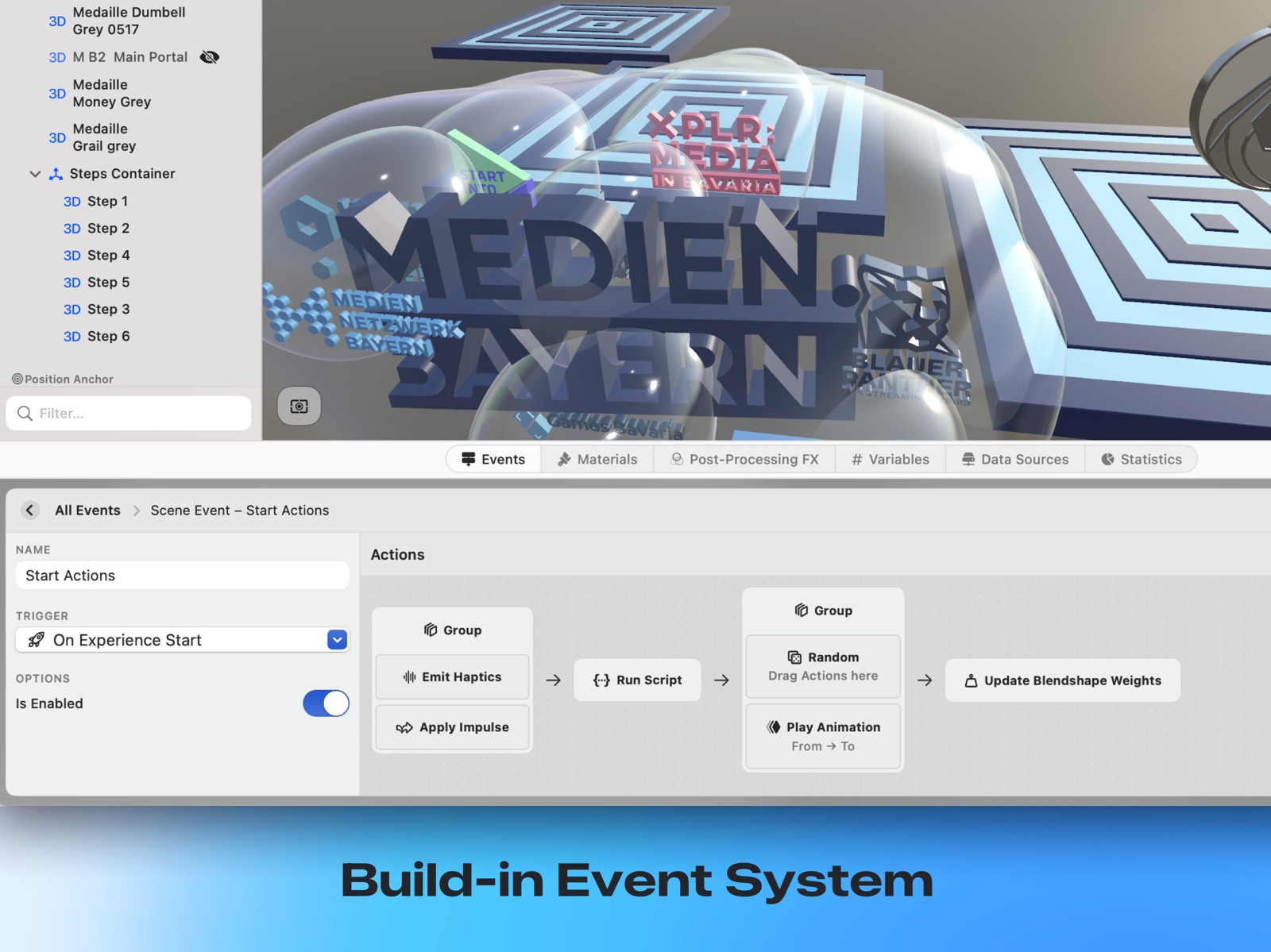This screenshot has height=952, width=1271.
Task: Select the M B2 Main Portal row
Action: coord(131,57)
